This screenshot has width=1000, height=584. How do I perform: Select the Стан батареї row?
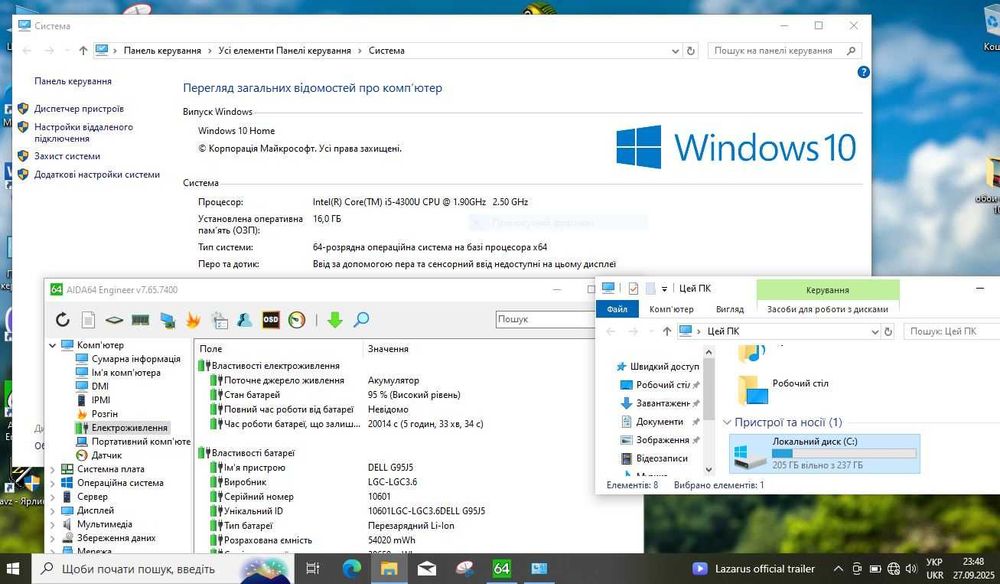point(252,395)
